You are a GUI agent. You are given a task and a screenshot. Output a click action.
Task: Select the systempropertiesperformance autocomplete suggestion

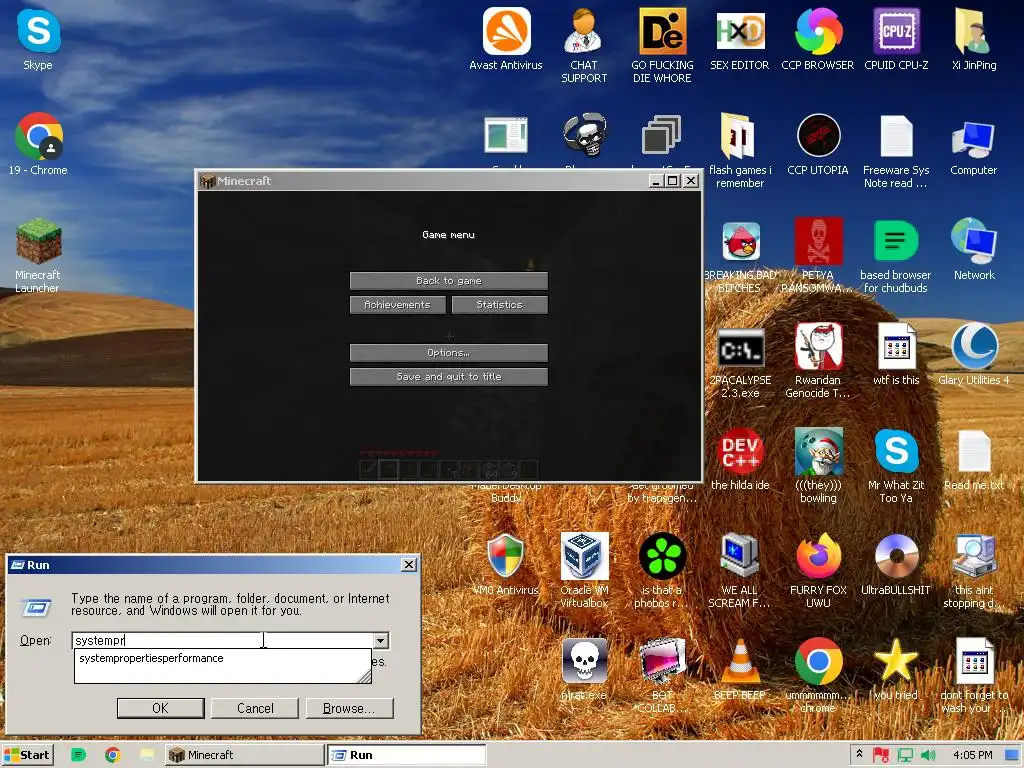coord(152,658)
